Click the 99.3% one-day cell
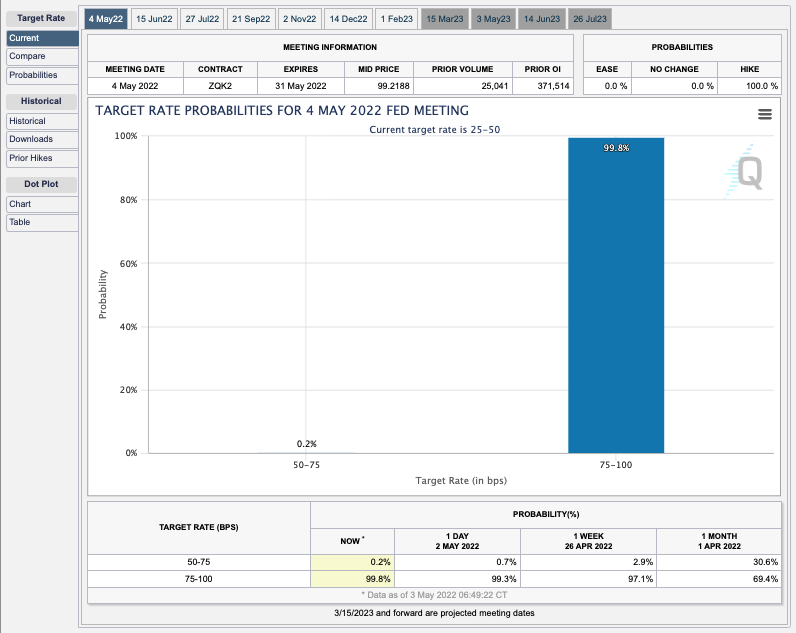 pyautogui.click(x=457, y=579)
